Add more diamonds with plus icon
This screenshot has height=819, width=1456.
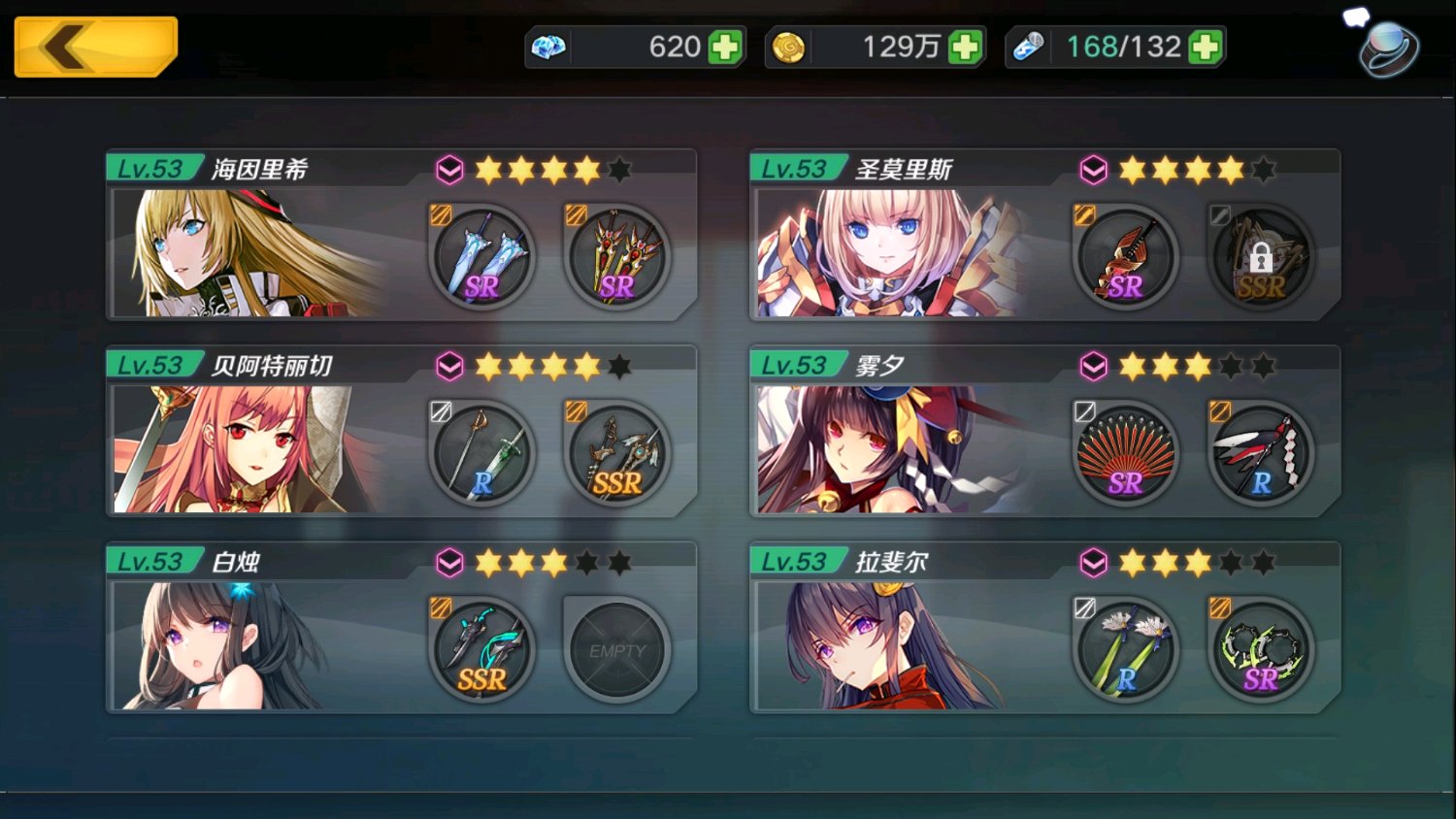[x=725, y=47]
